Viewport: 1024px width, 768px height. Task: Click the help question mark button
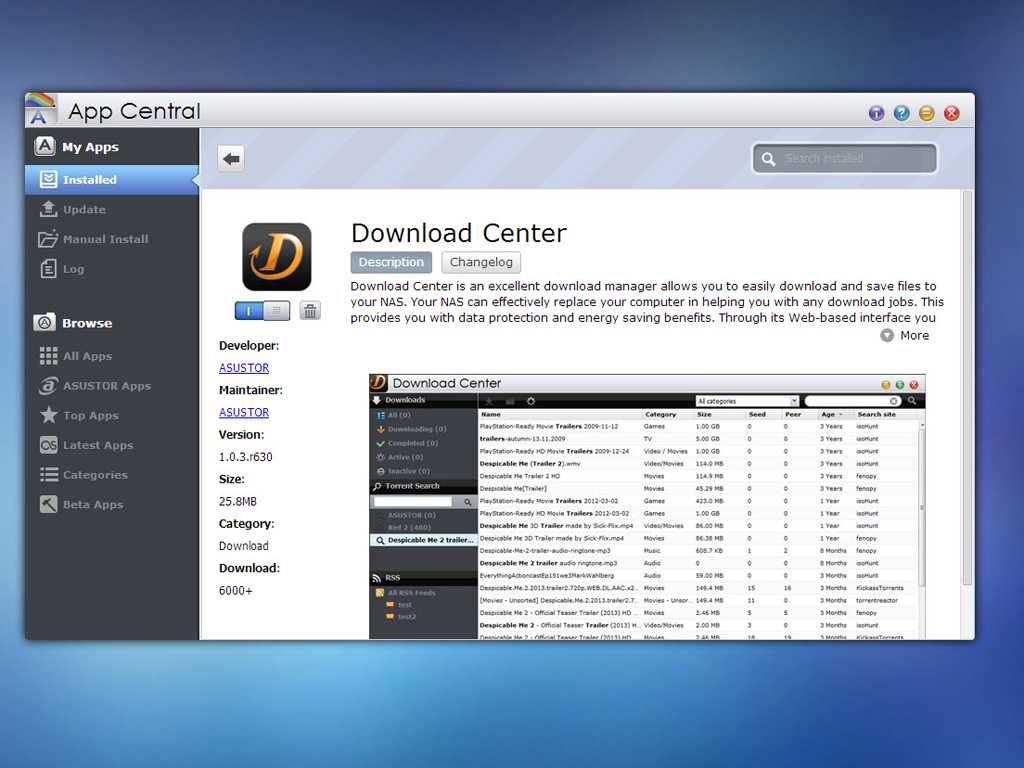(x=901, y=113)
